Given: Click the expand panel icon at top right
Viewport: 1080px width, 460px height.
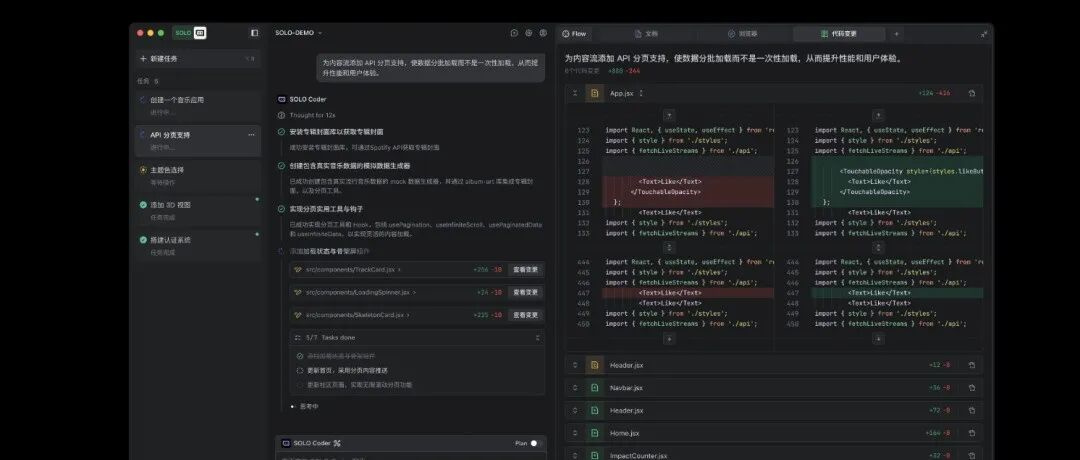Looking at the screenshot, I should [x=984, y=33].
